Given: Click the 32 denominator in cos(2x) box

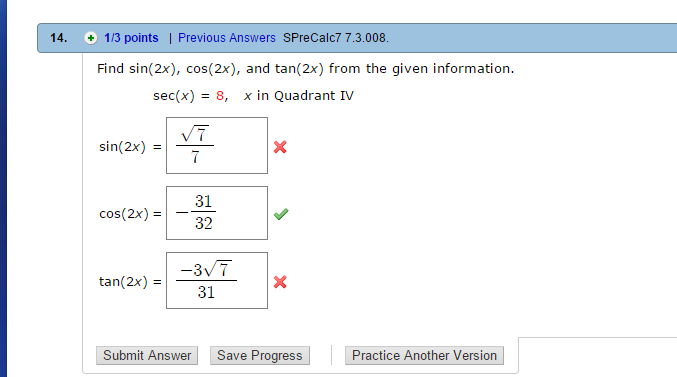Looking at the screenshot, I should click(x=203, y=223).
